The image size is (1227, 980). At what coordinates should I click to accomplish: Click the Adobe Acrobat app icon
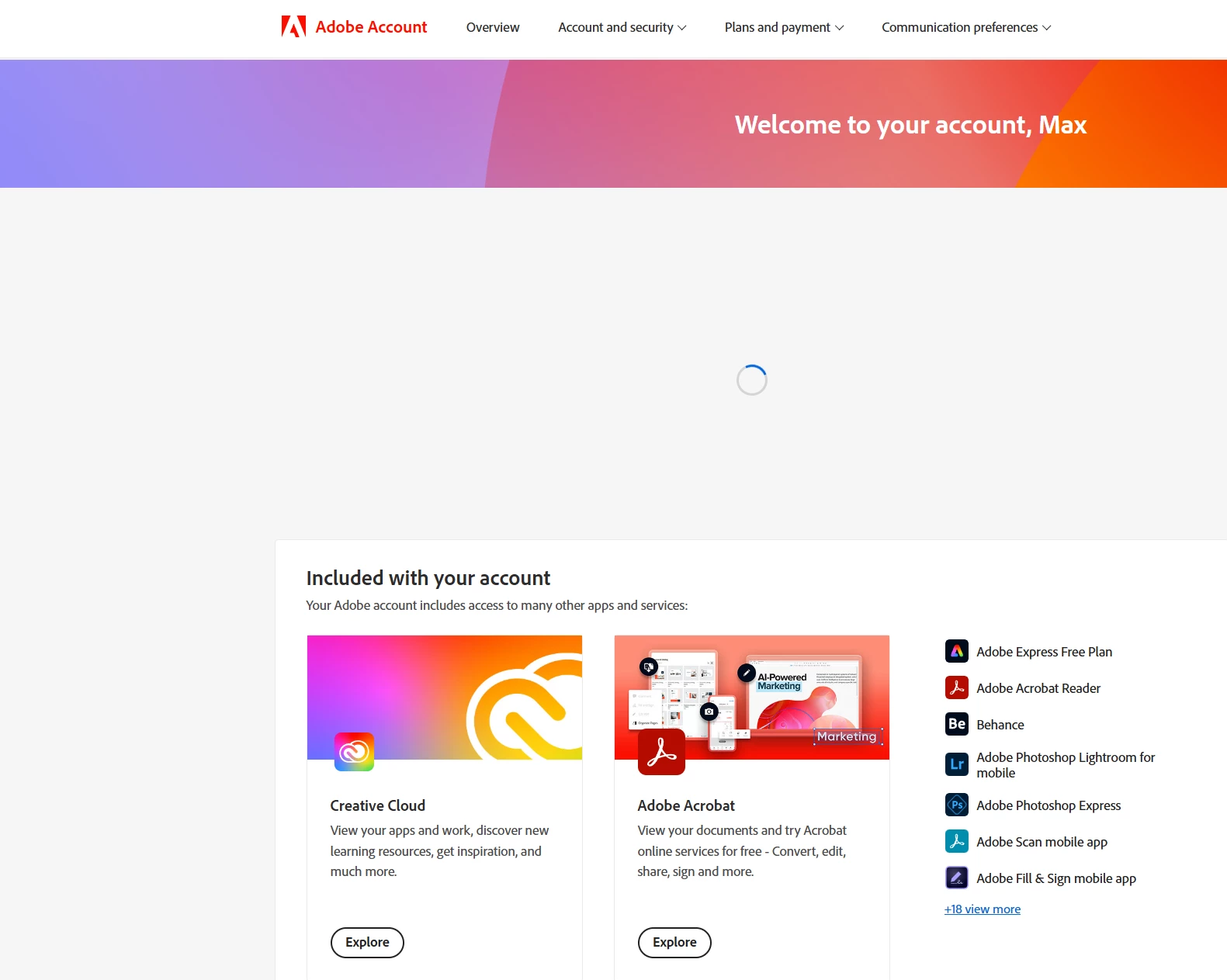coord(661,751)
